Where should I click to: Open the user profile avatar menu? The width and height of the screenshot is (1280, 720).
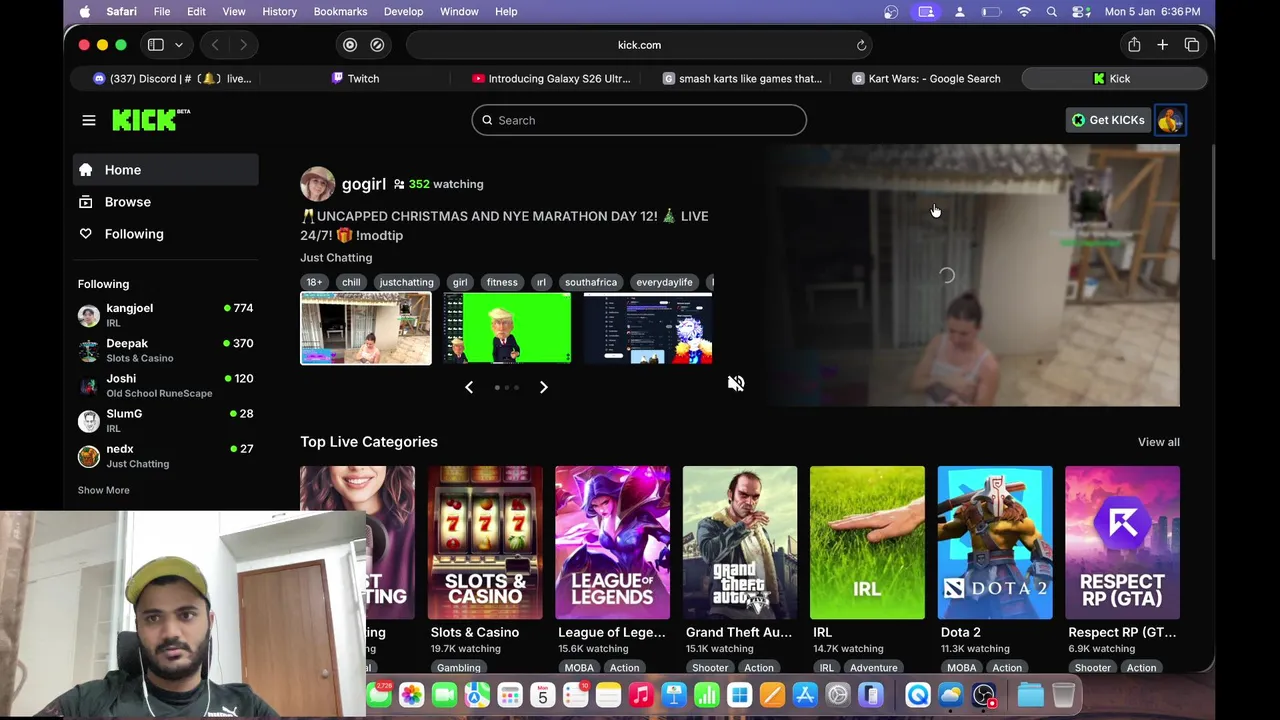[x=1170, y=120]
